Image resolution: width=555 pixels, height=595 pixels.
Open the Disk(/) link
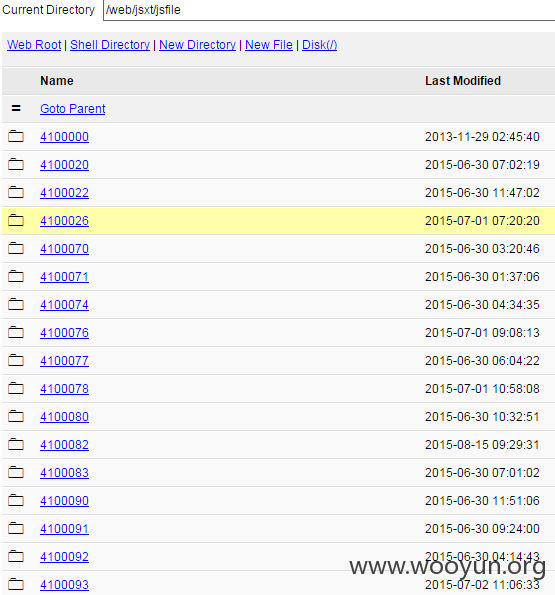[x=319, y=45]
